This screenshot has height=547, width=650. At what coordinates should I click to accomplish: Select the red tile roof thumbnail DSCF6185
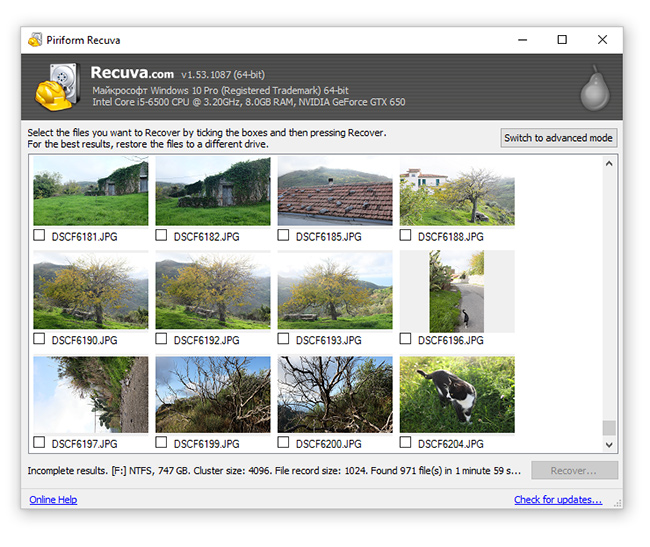point(335,191)
